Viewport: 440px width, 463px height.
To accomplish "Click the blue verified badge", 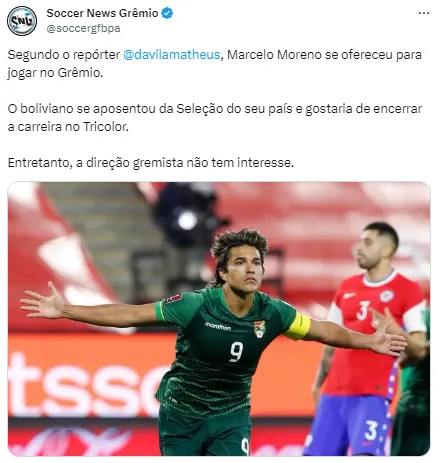I will pos(167,13).
